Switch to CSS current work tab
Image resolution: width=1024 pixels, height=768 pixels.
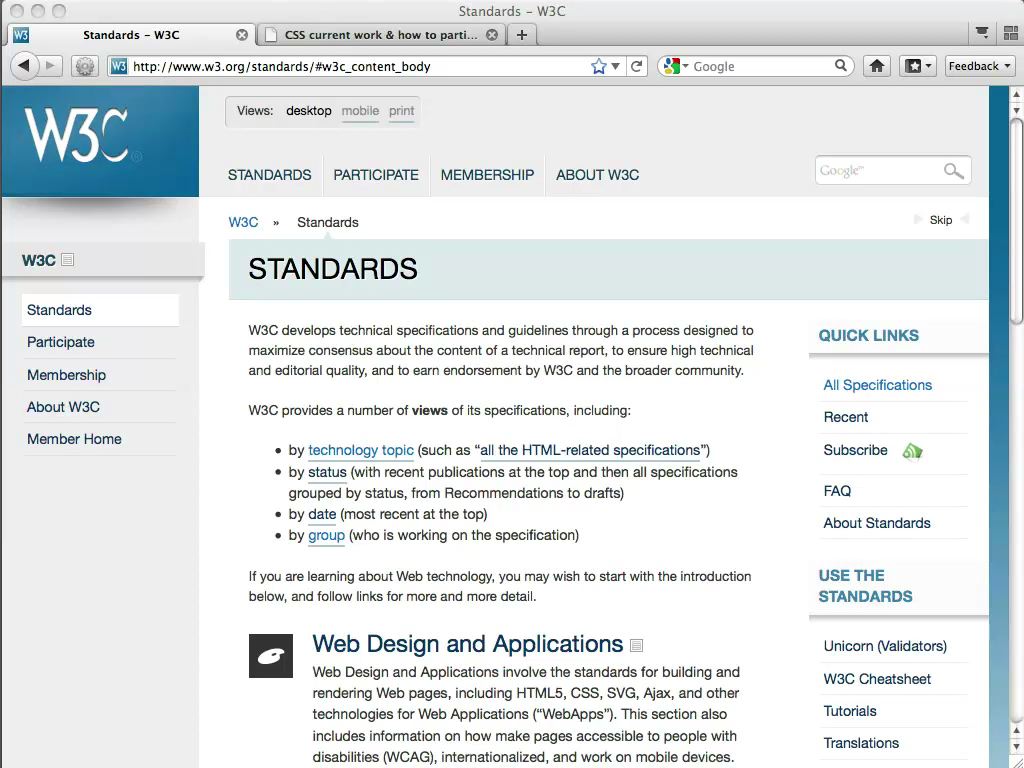pyautogui.click(x=381, y=35)
